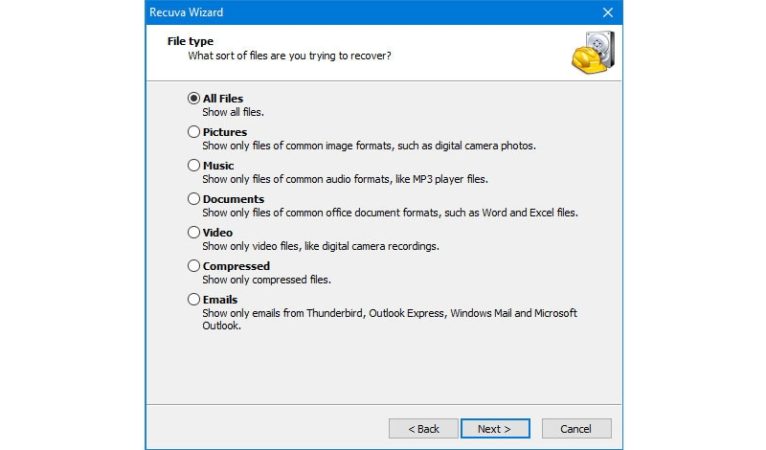
Task: Click the text about office document formats
Action: pyautogui.click(x=390, y=213)
